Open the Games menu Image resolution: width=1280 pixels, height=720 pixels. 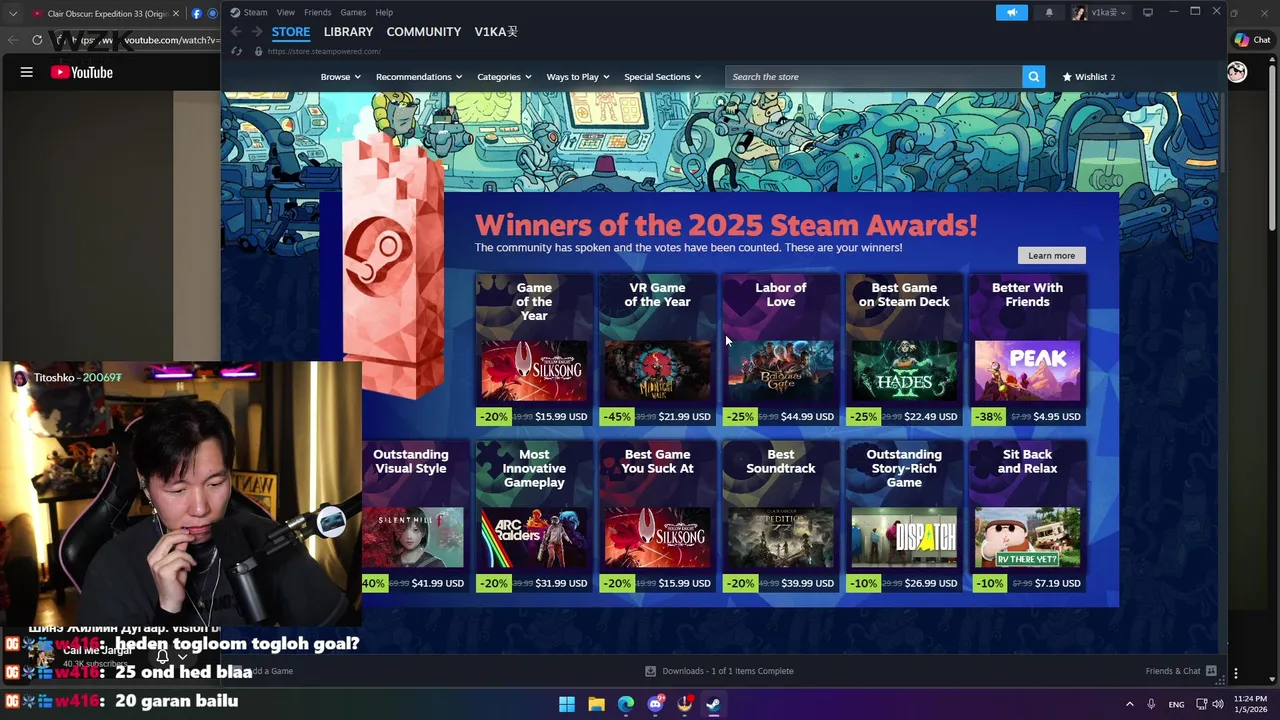pyautogui.click(x=353, y=12)
